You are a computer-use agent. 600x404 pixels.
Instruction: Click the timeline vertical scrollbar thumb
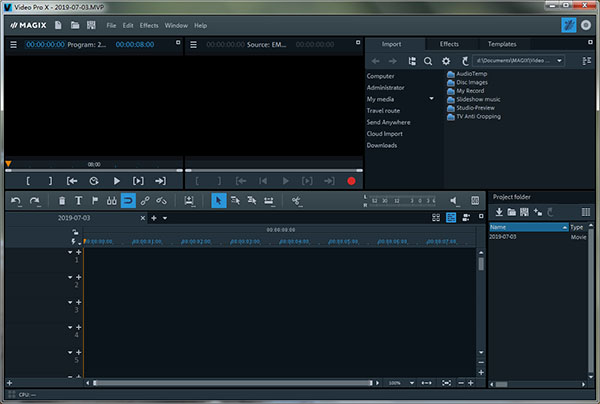[x=481, y=264]
